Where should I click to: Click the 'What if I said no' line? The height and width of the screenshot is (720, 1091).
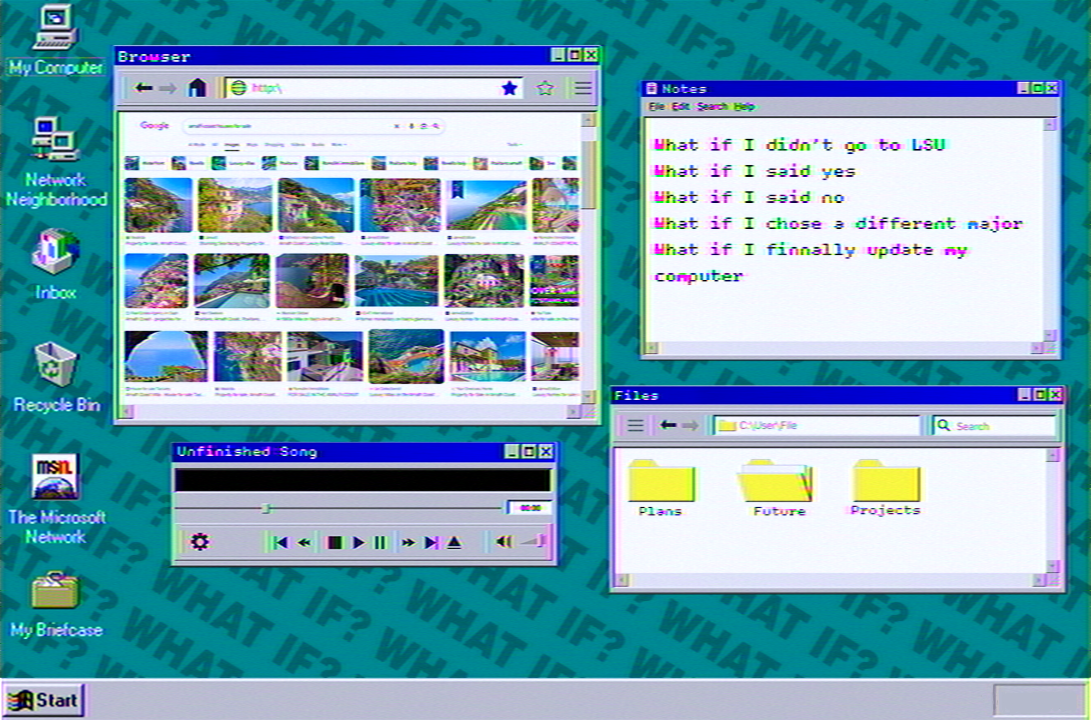pyautogui.click(x=749, y=198)
